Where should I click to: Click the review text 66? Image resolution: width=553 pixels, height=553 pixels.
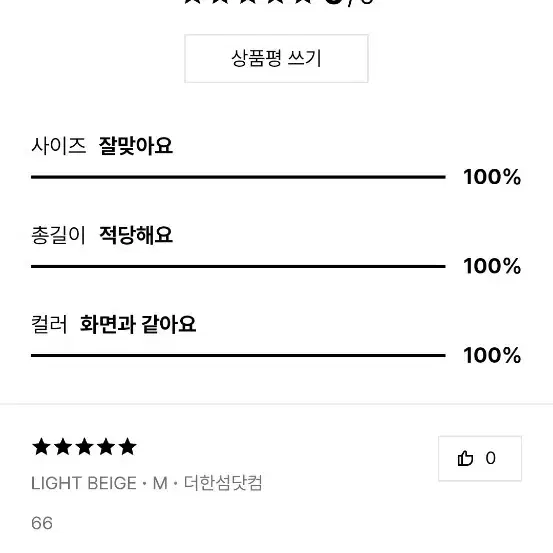pyautogui.click(x=42, y=523)
